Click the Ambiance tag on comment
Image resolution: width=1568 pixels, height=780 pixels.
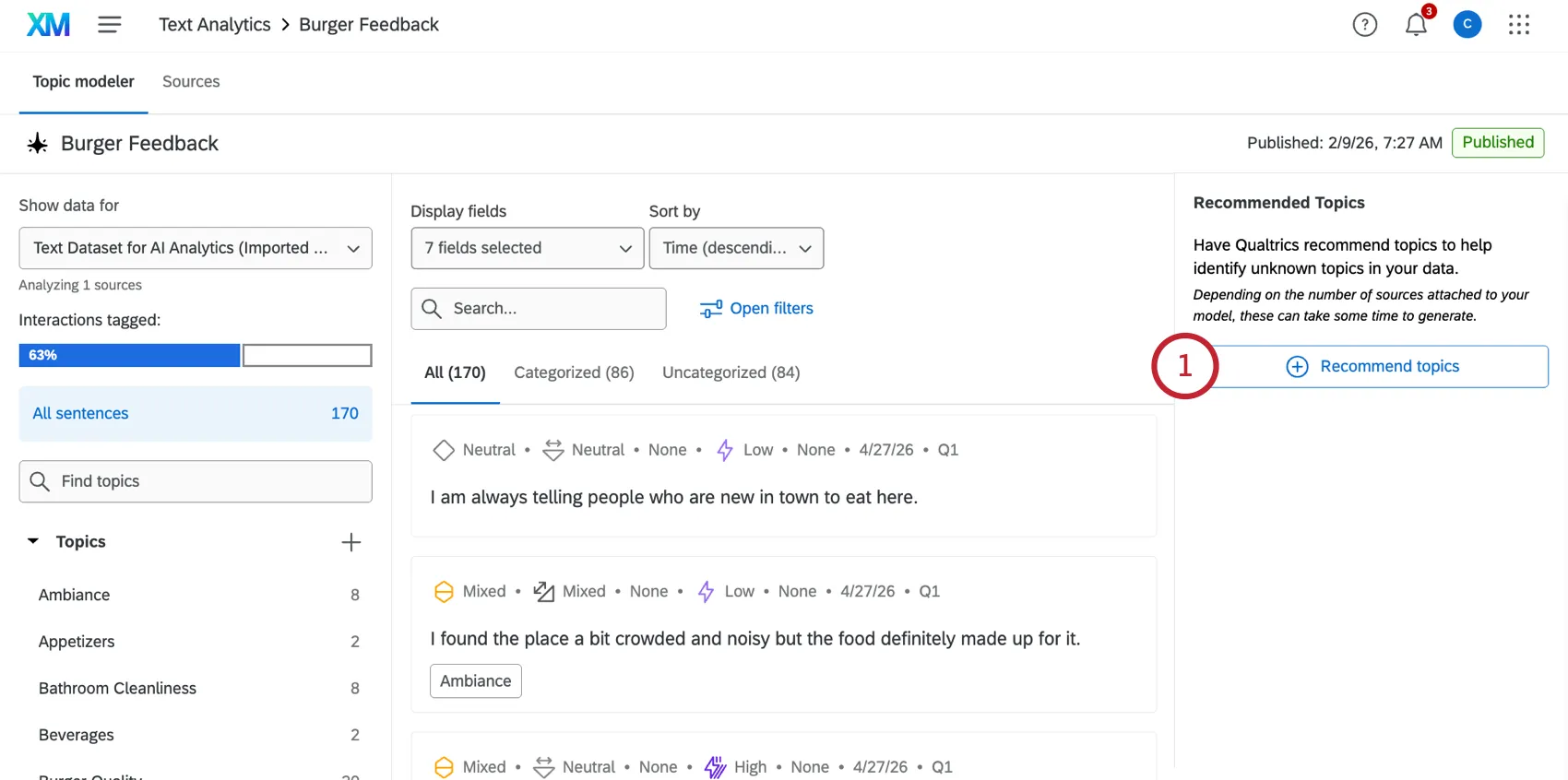click(476, 681)
